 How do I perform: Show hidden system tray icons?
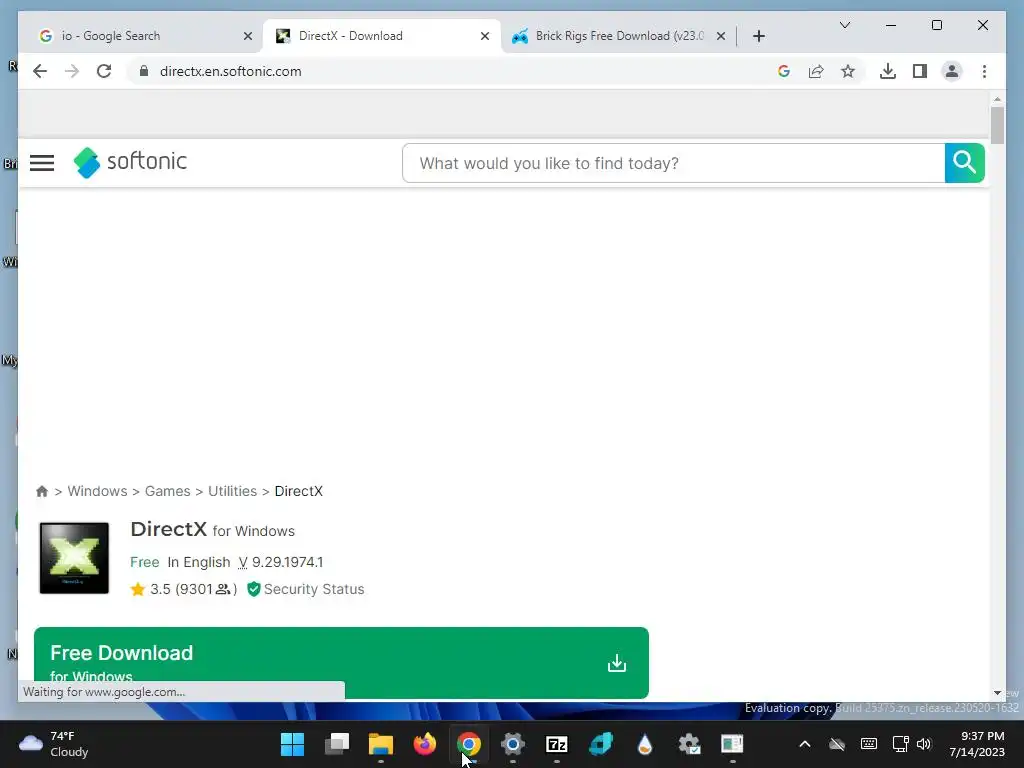tap(805, 744)
